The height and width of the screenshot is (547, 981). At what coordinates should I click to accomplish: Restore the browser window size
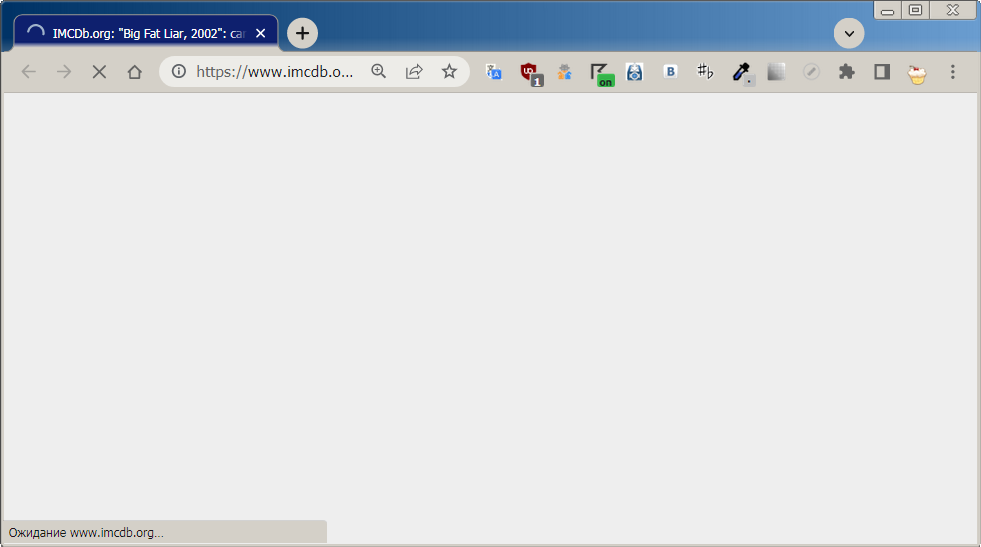(915, 10)
